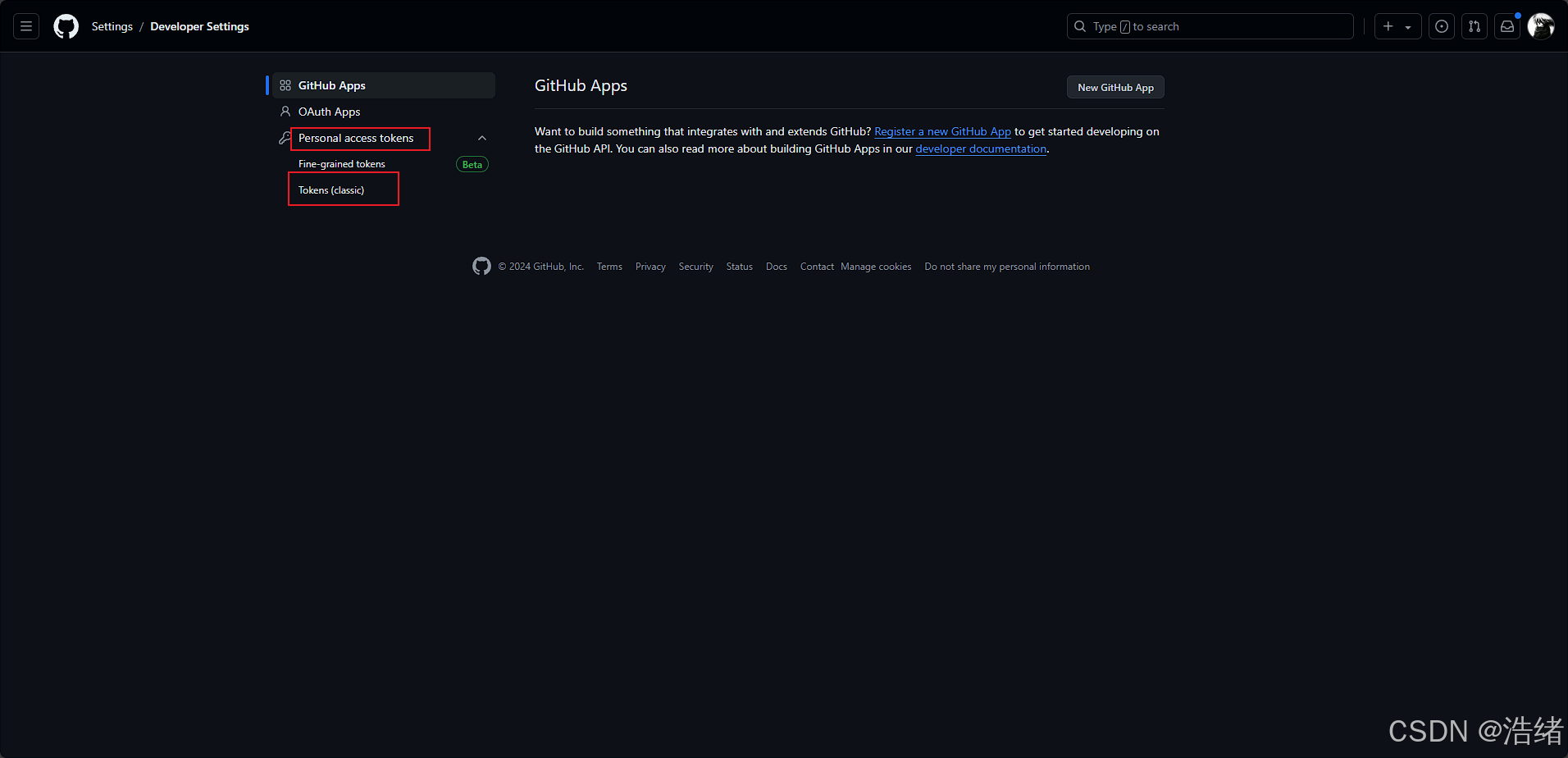Go to Settings breadcrumb link

pos(112,26)
